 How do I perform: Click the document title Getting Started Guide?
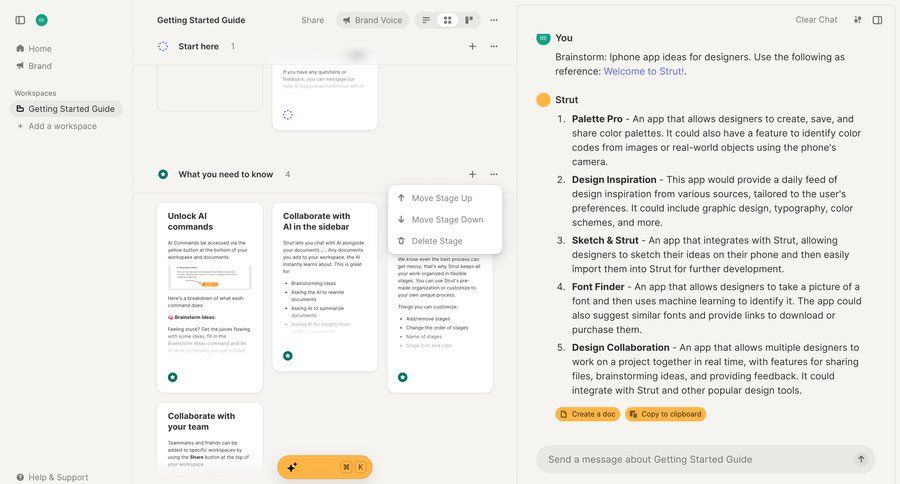pyautogui.click(x=201, y=20)
